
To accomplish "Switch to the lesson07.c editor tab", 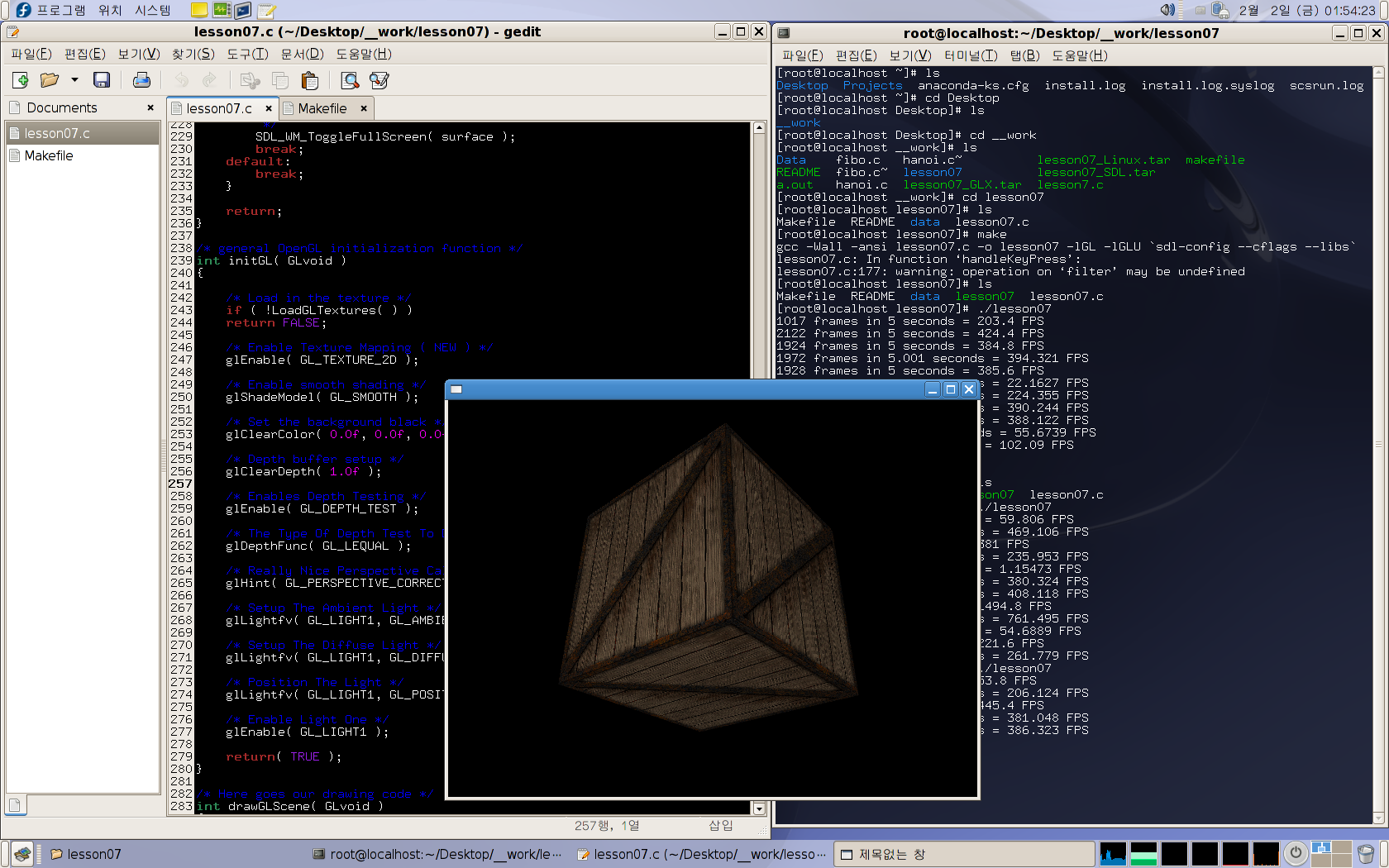I will coord(219,108).
